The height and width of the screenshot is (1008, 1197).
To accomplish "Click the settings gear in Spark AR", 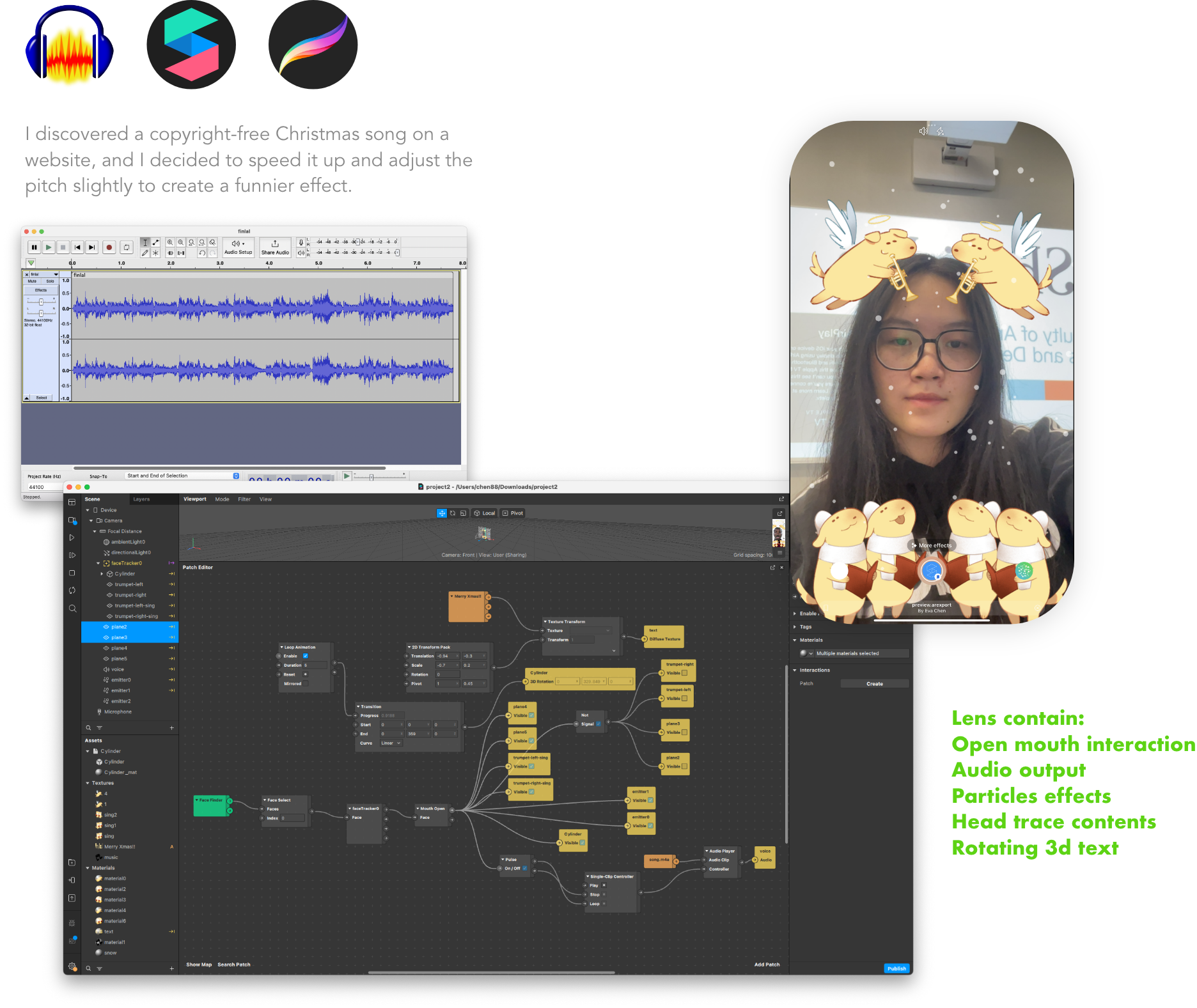I will [72, 966].
